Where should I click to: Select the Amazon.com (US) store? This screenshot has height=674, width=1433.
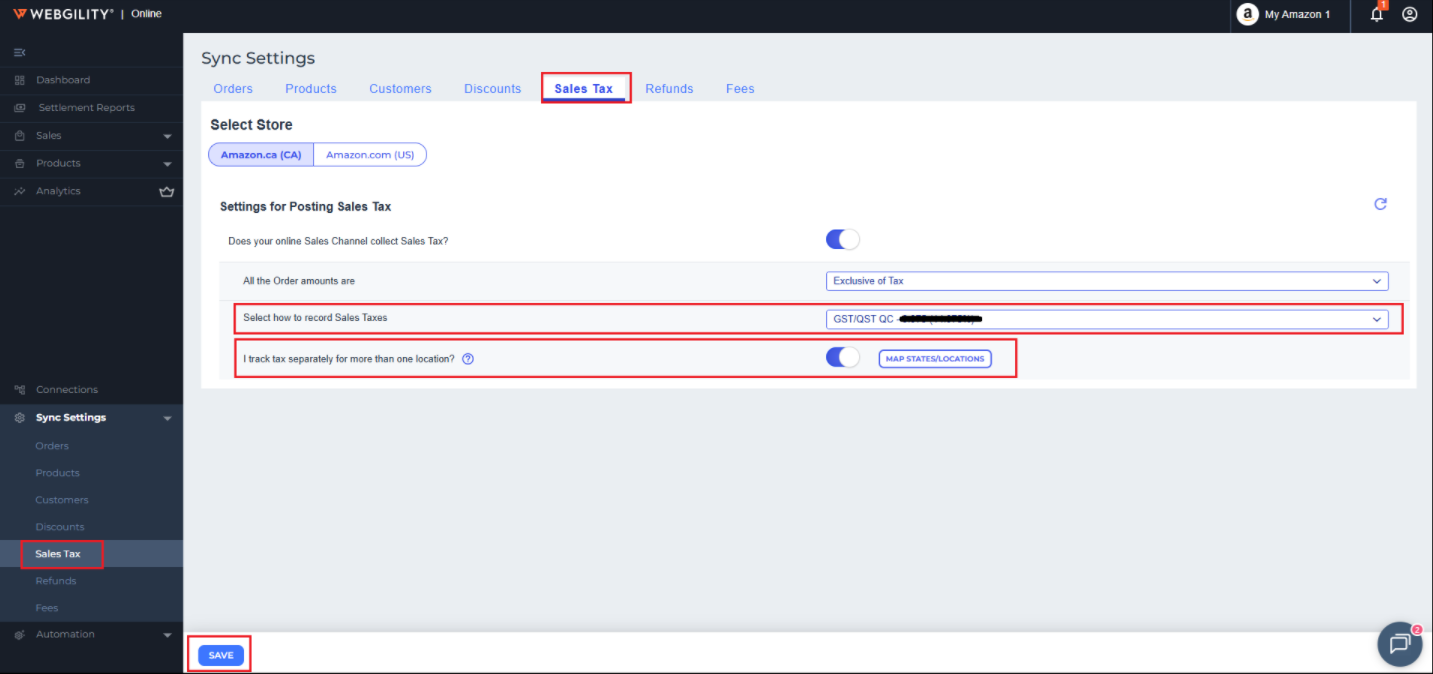pyautogui.click(x=370, y=155)
